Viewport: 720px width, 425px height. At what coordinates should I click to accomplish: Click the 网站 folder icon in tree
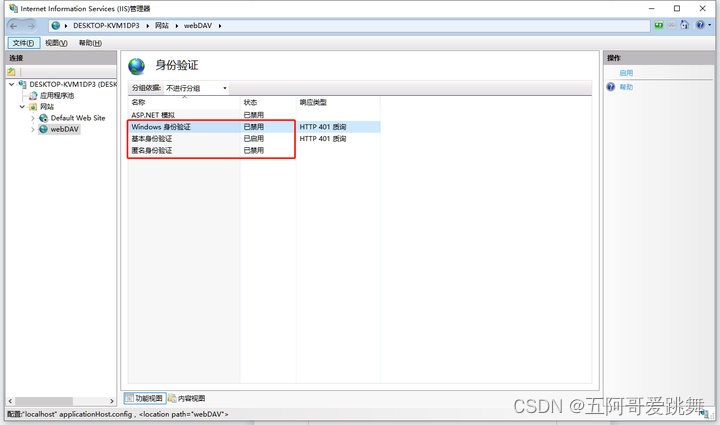click(33, 107)
